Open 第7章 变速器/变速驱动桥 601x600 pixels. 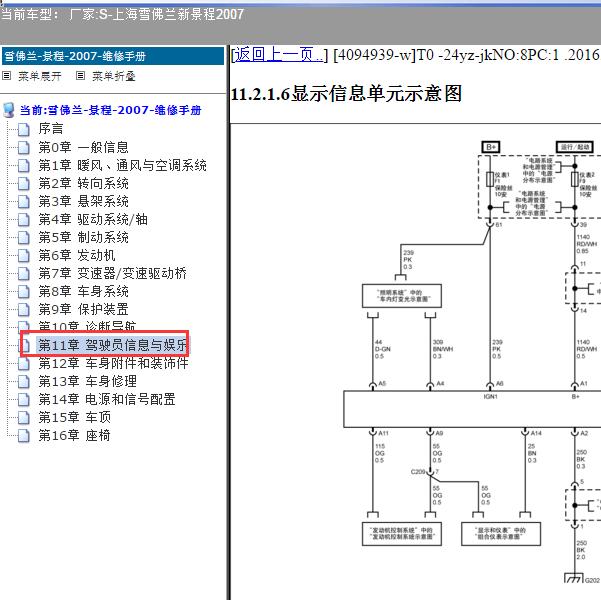[112, 273]
